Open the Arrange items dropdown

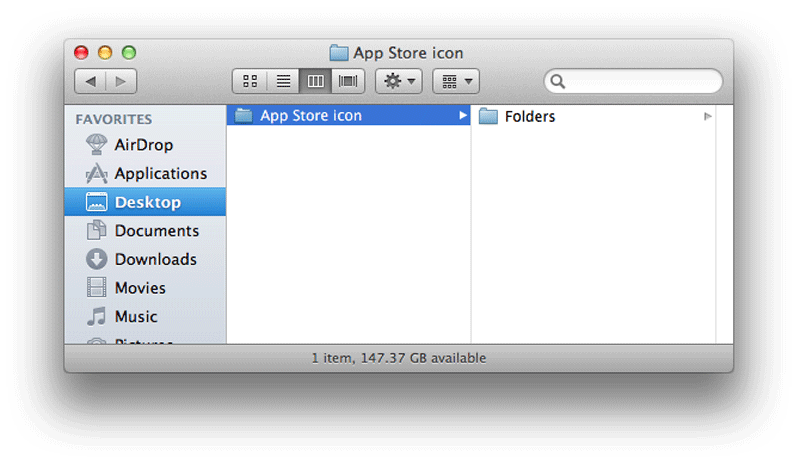[x=455, y=81]
